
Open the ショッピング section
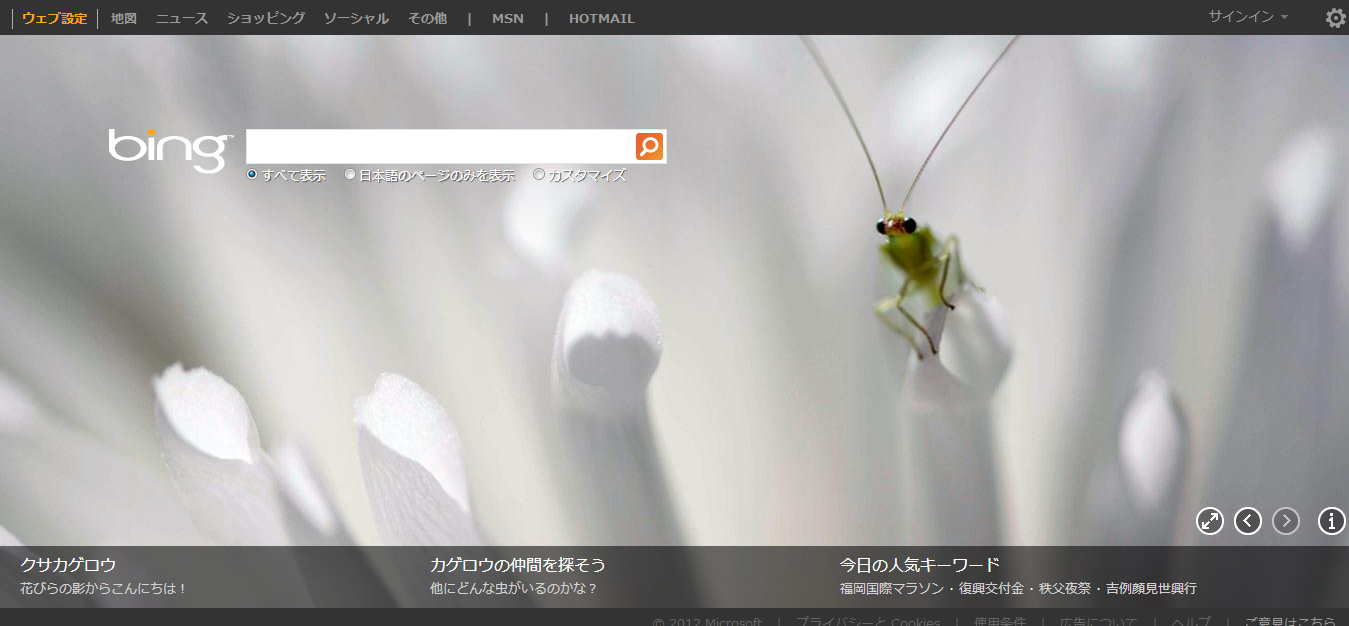pyautogui.click(x=266, y=18)
